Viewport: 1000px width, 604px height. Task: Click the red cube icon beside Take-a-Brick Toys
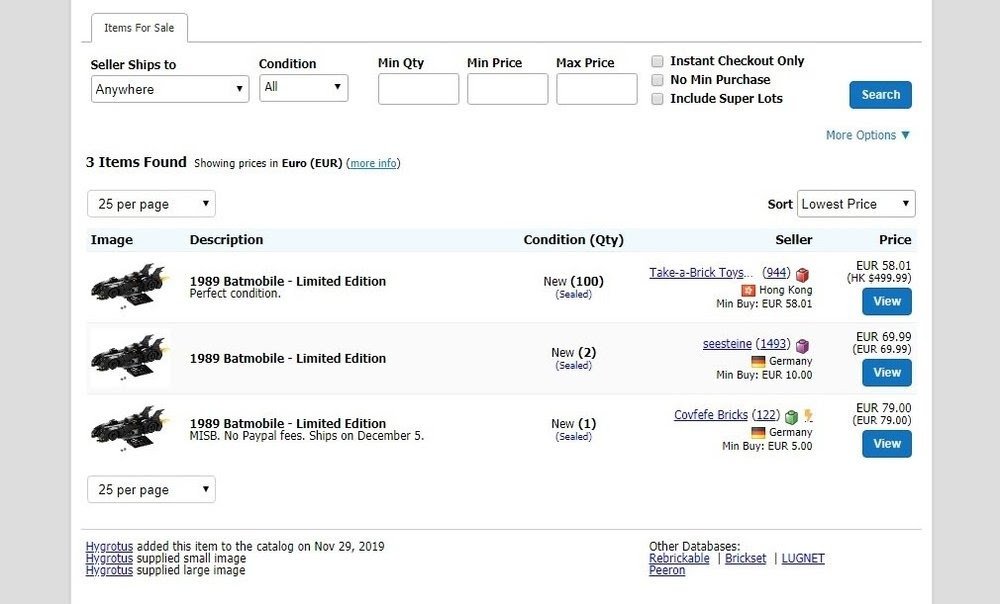[802, 275]
